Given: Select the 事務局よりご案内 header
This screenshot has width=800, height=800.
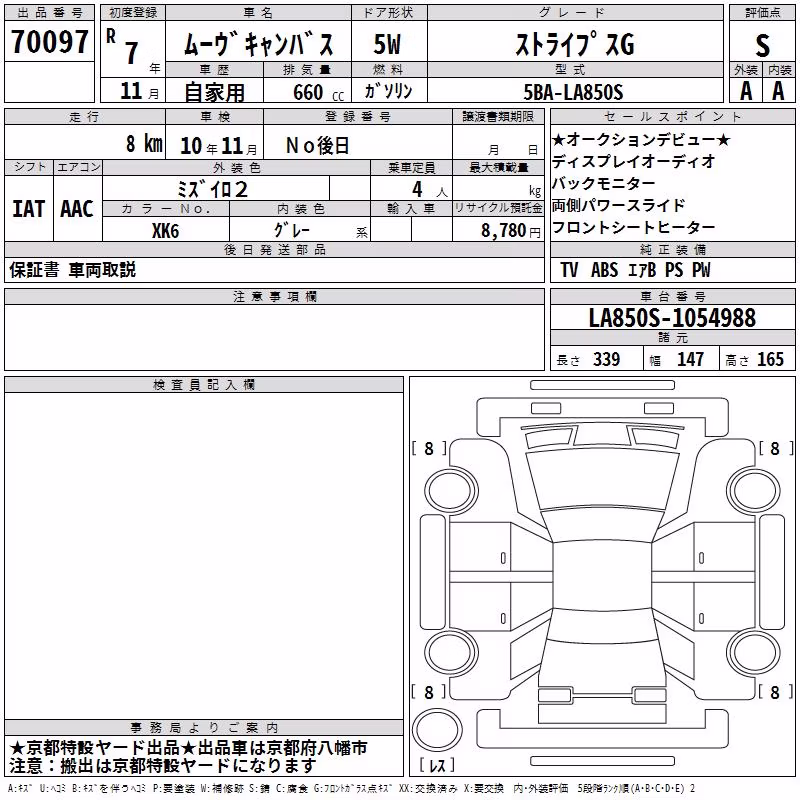Looking at the screenshot, I should coord(204,728).
